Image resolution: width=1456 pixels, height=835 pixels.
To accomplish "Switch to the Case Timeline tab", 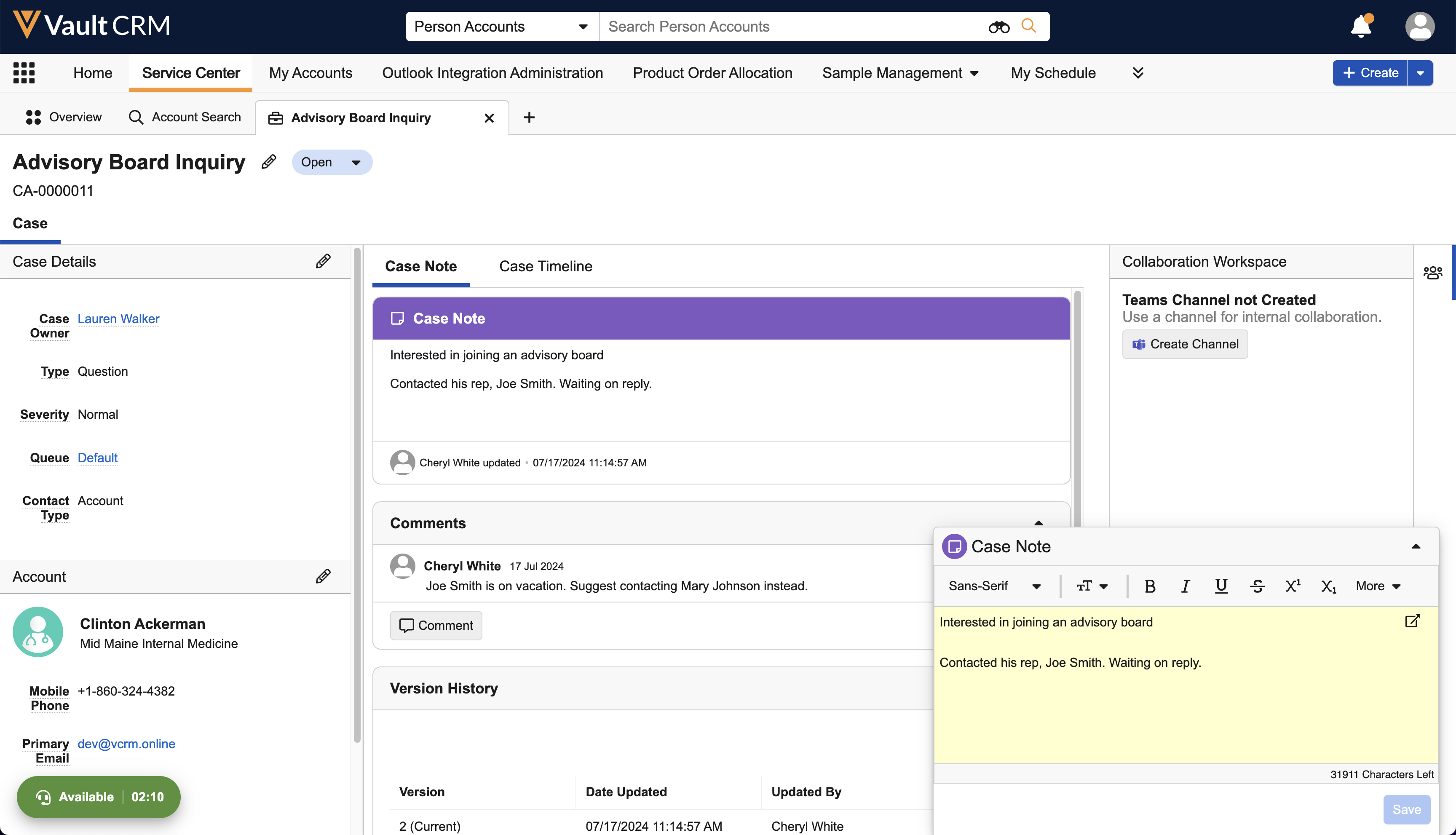I will tap(545, 266).
